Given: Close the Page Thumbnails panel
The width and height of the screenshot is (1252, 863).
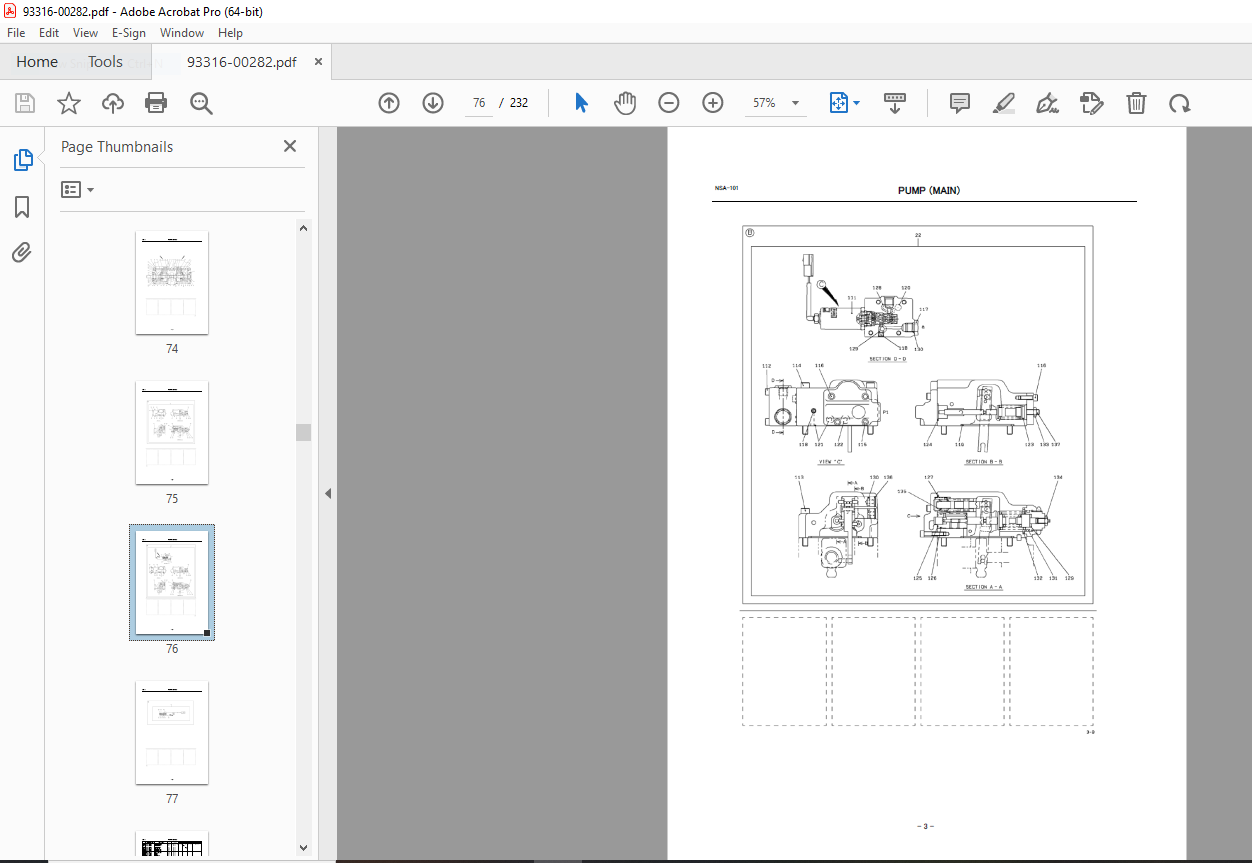Looking at the screenshot, I should (x=290, y=146).
